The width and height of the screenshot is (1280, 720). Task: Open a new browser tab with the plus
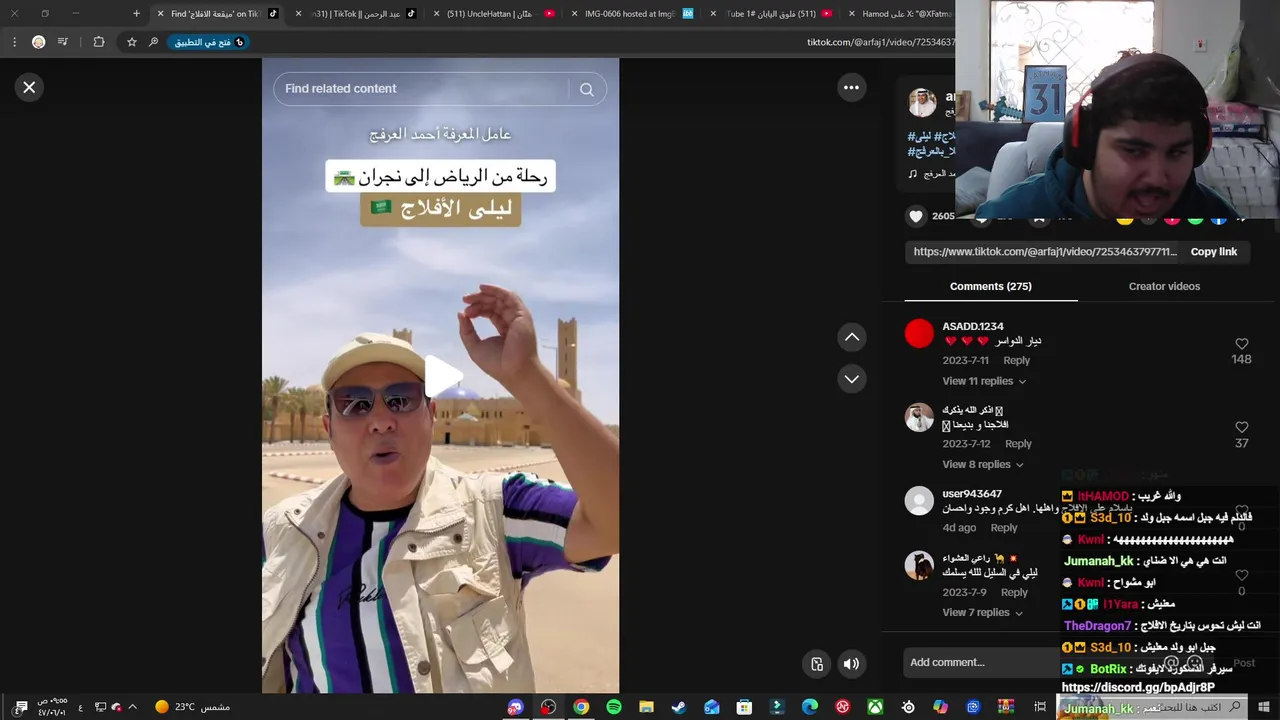click(136, 14)
